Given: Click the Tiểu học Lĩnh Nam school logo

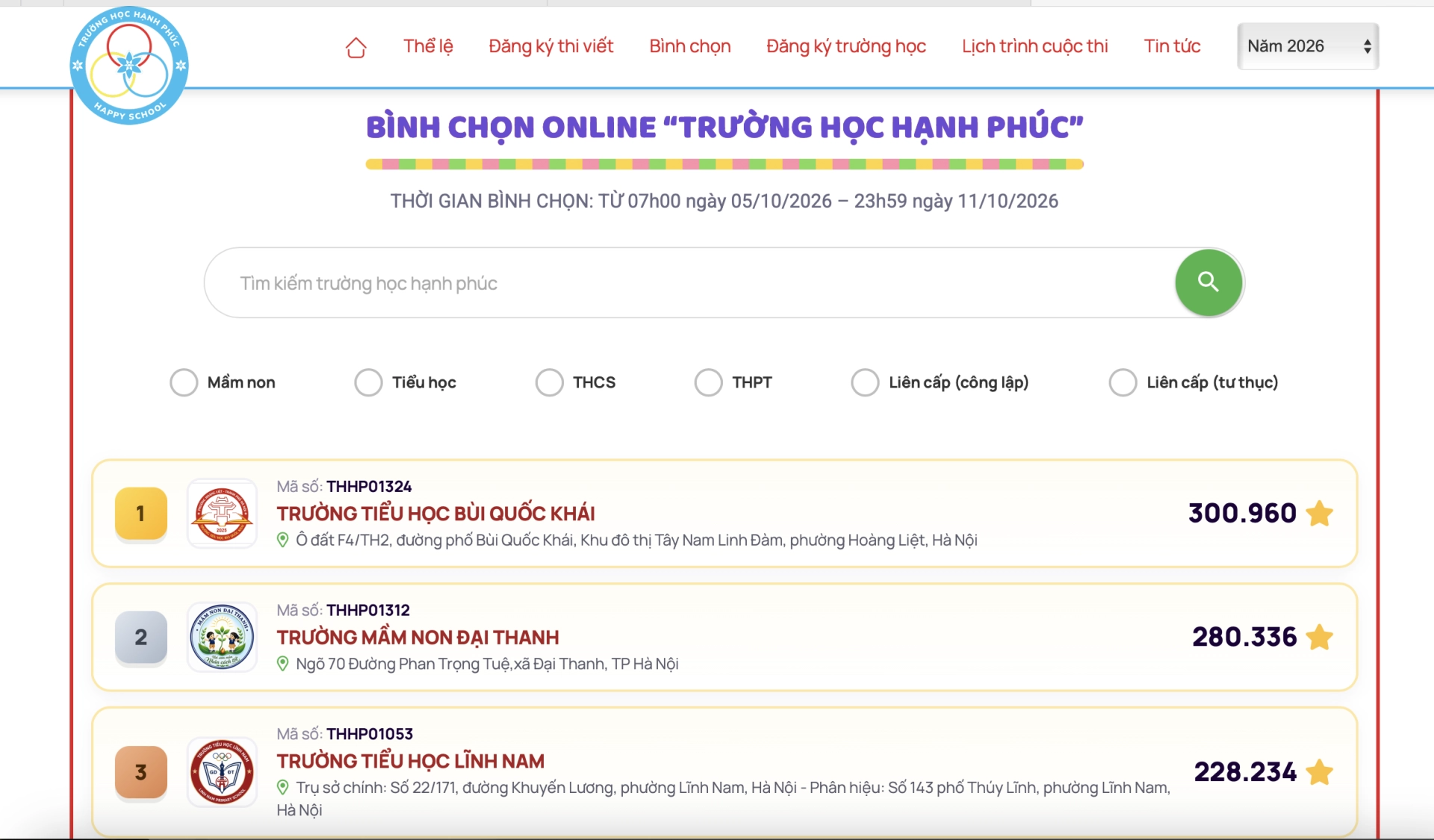Looking at the screenshot, I should click(222, 772).
